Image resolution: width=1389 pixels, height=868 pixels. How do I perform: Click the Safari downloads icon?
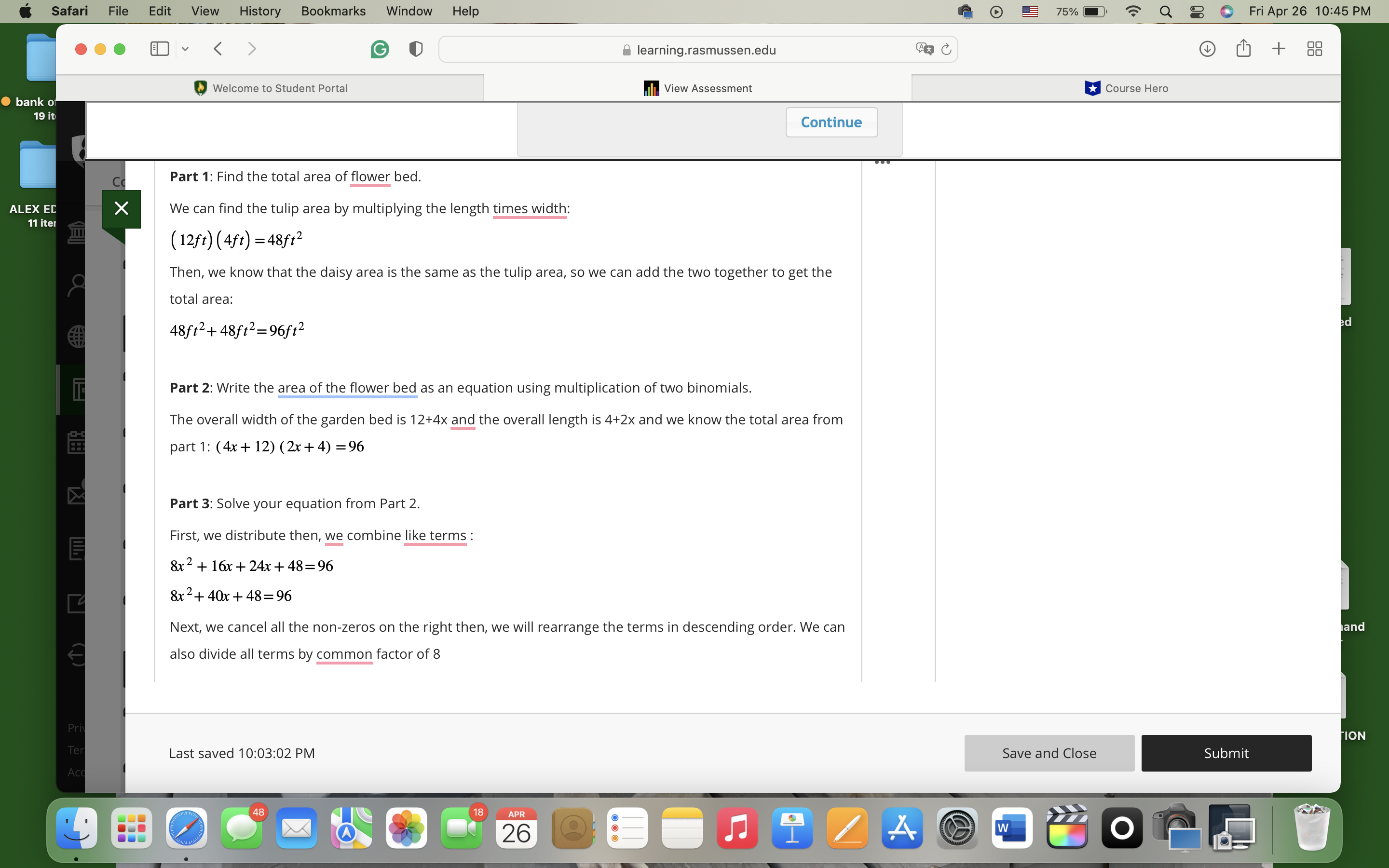[1208, 49]
